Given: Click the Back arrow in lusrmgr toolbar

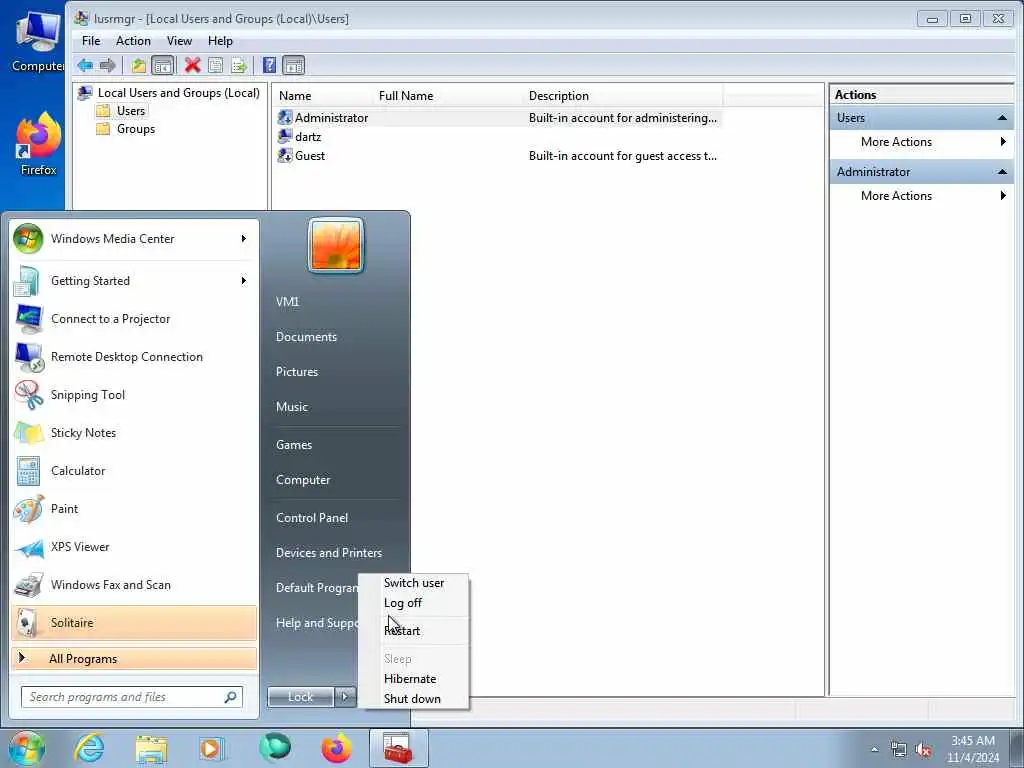Looking at the screenshot, I should coord(85,65).
